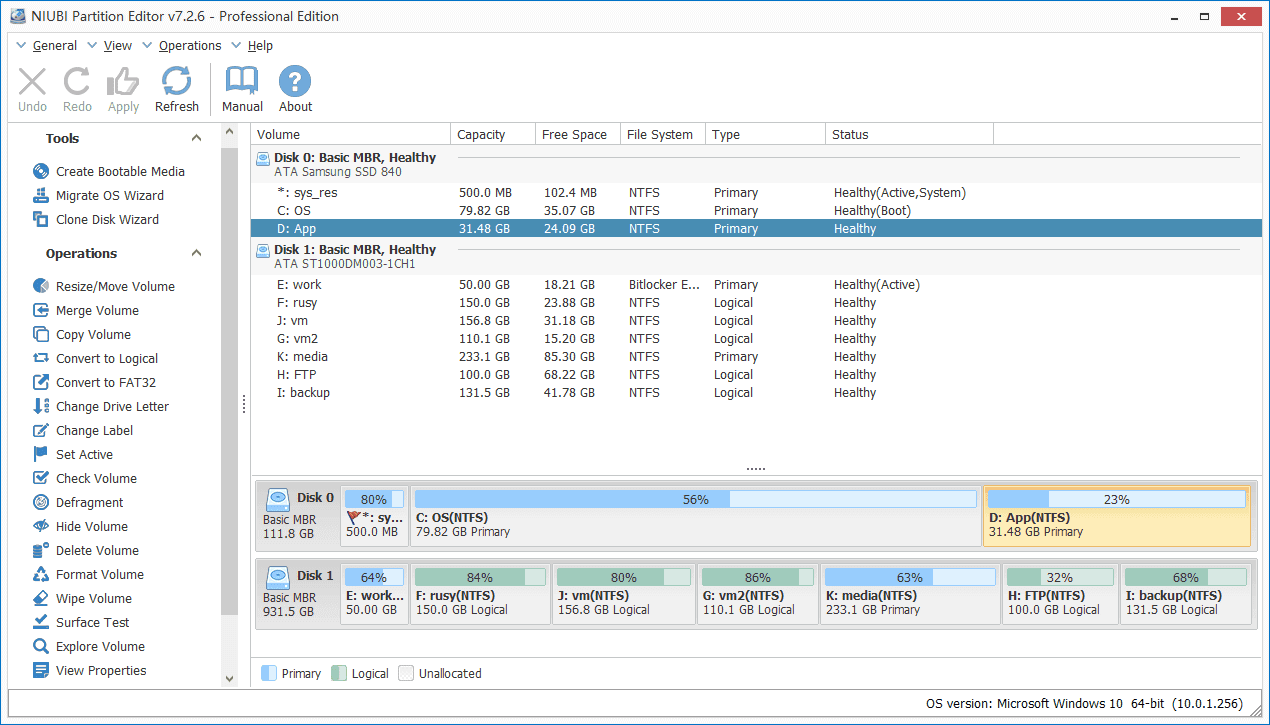Open the General menu
Screen dimensions: 1270x725
[54, 46]
